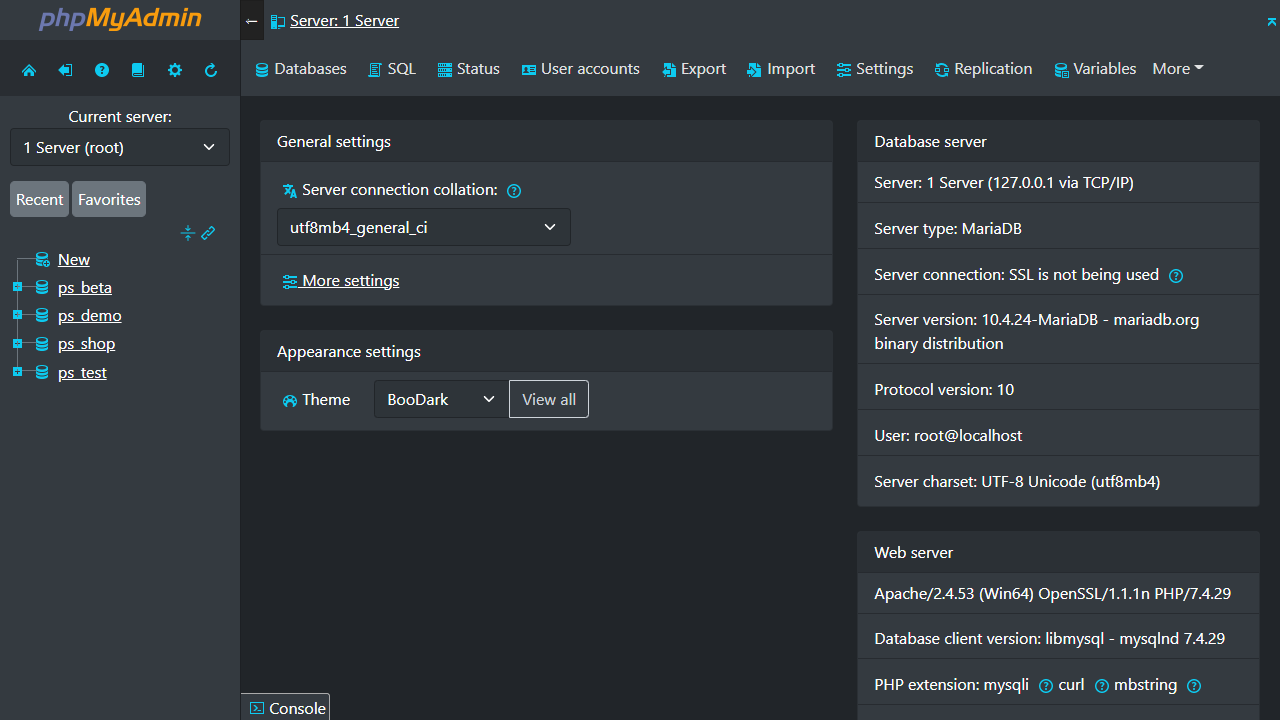Click help icon next to SSL status

click(1176, 275)
